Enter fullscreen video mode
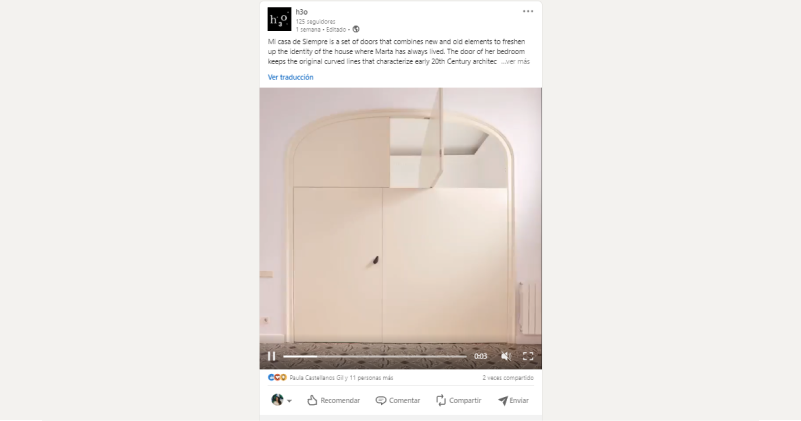This screenshot has height=421, width=801. [528, 356]
